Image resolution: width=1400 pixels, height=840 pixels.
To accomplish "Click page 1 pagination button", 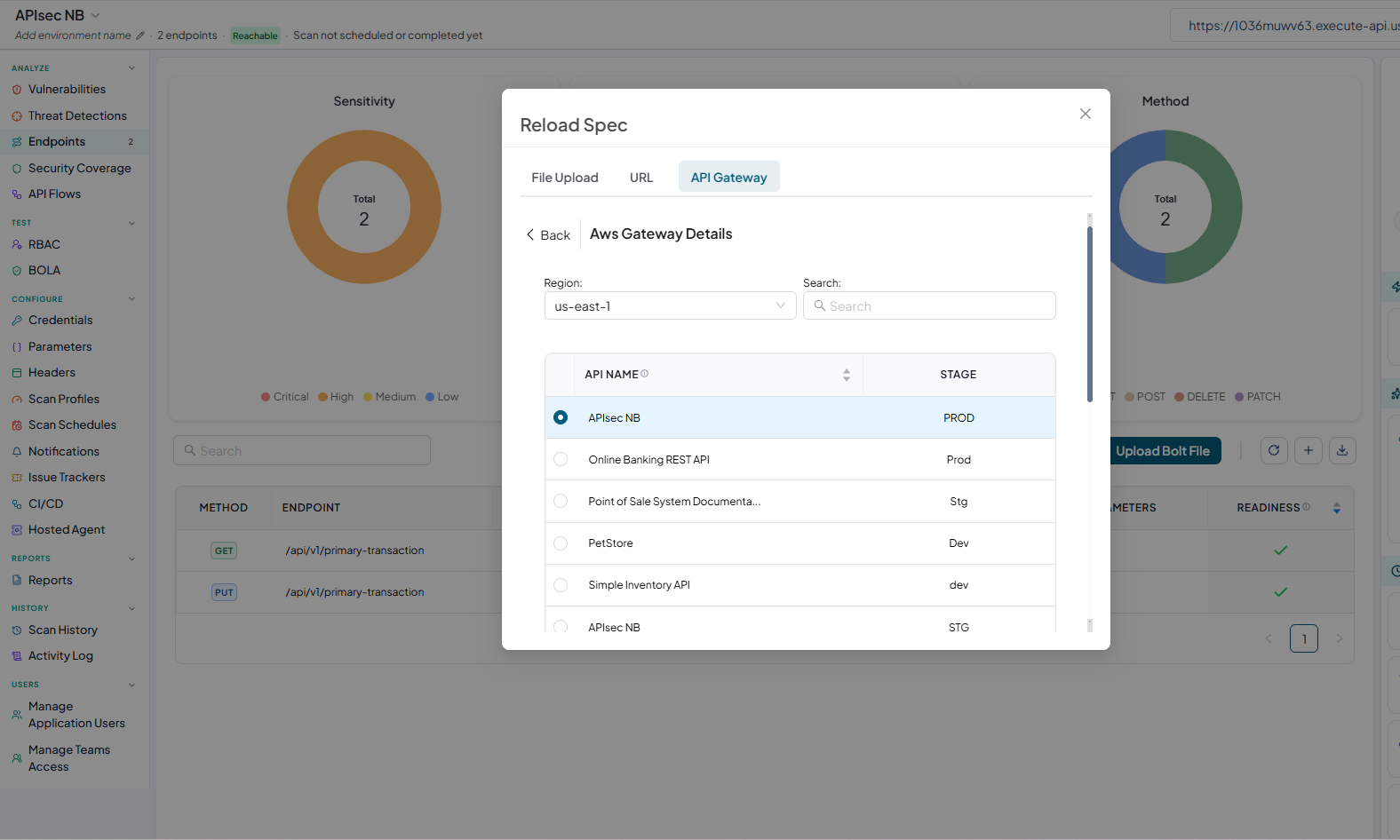I will (1304, 638).
